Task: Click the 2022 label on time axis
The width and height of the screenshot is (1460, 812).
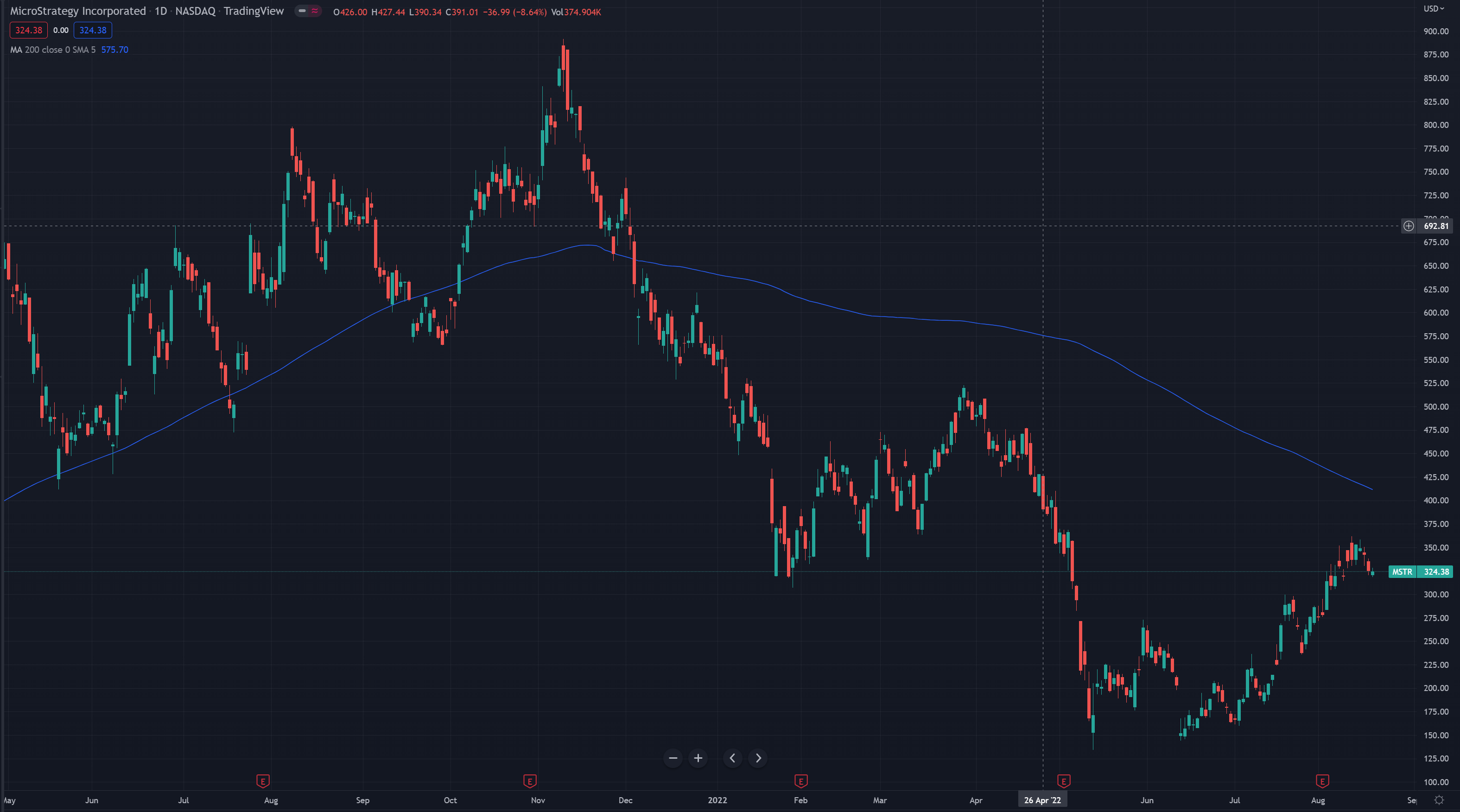Action: click(x=717, y=800)
